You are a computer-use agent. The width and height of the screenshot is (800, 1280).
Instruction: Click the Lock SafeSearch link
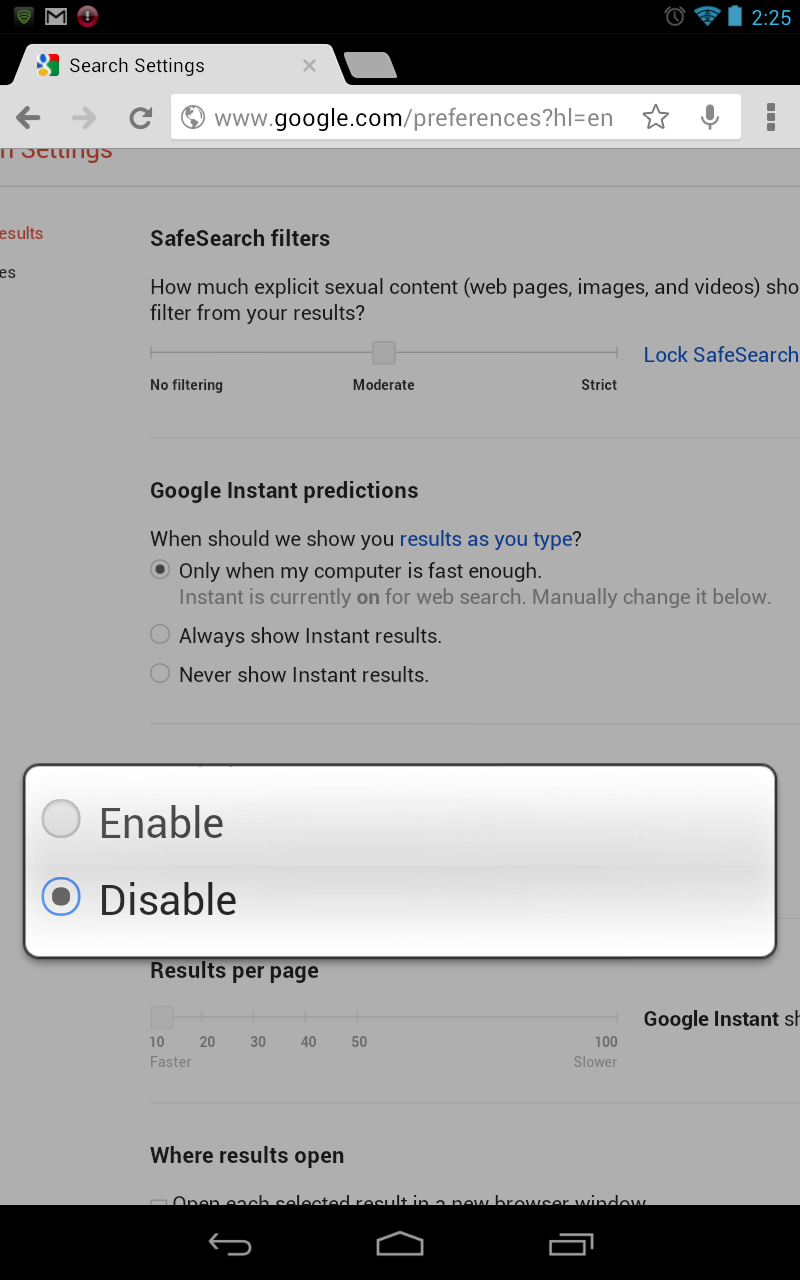pyautogui.click(x=720, y=355)
